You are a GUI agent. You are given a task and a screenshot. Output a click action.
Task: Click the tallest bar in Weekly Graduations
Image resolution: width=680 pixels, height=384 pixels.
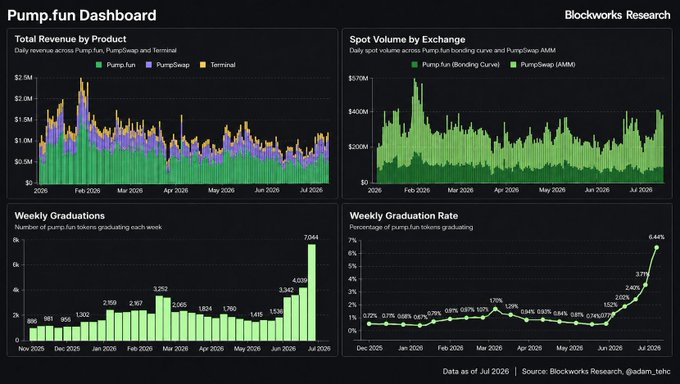312,292
